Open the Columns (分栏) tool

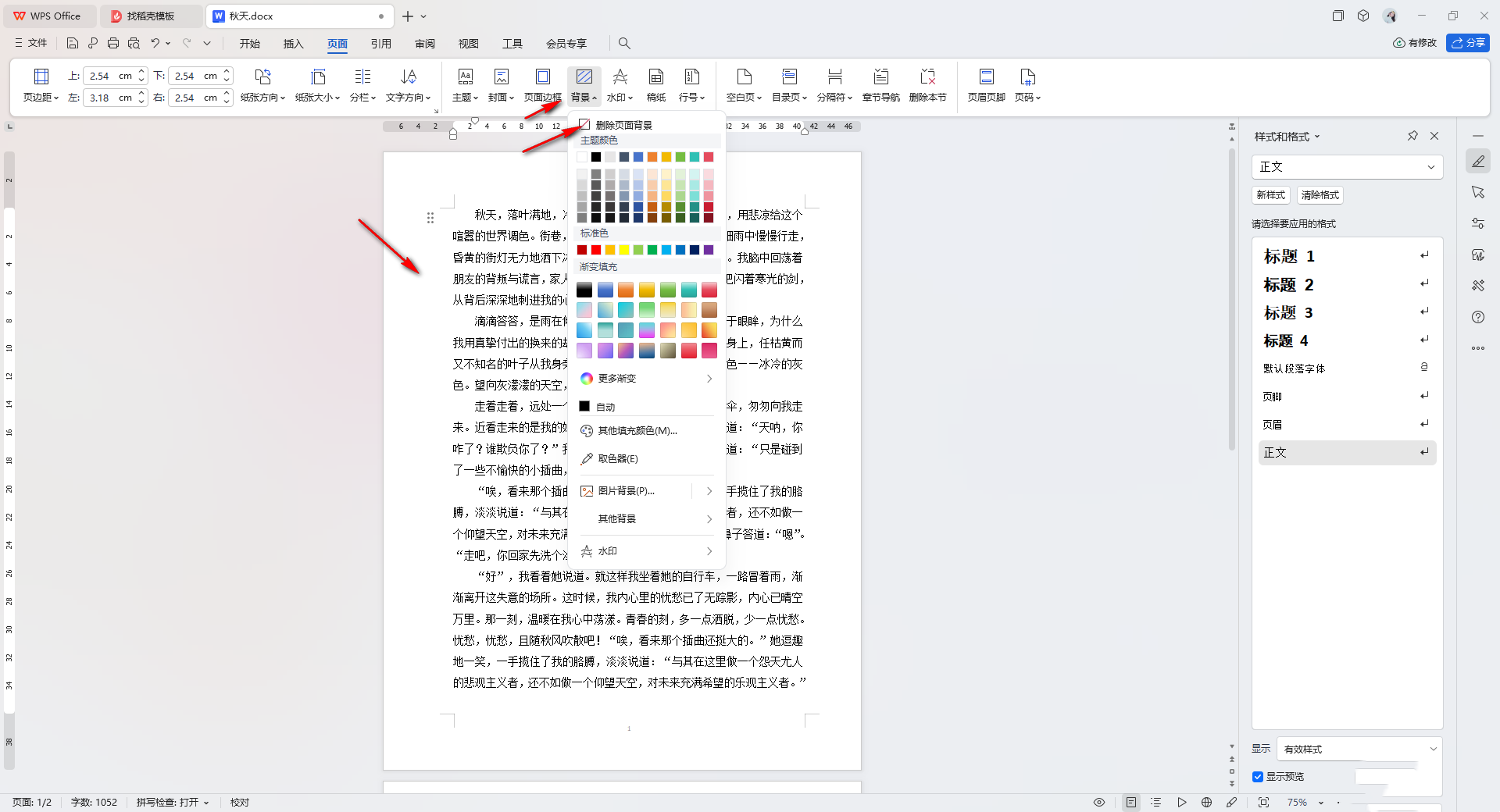tap(362, 85)
